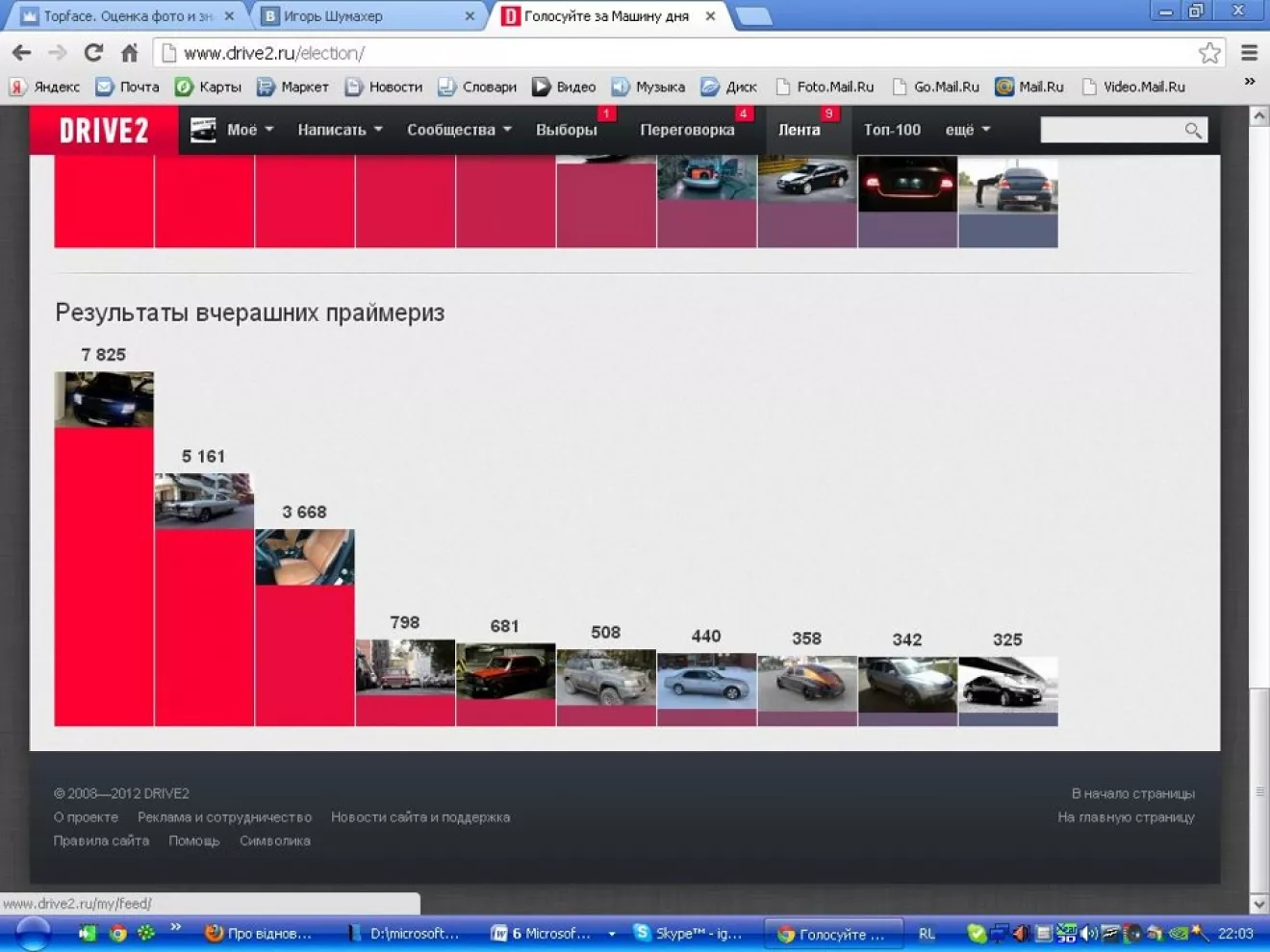Open the Маркет bookmark

point(293,87)
